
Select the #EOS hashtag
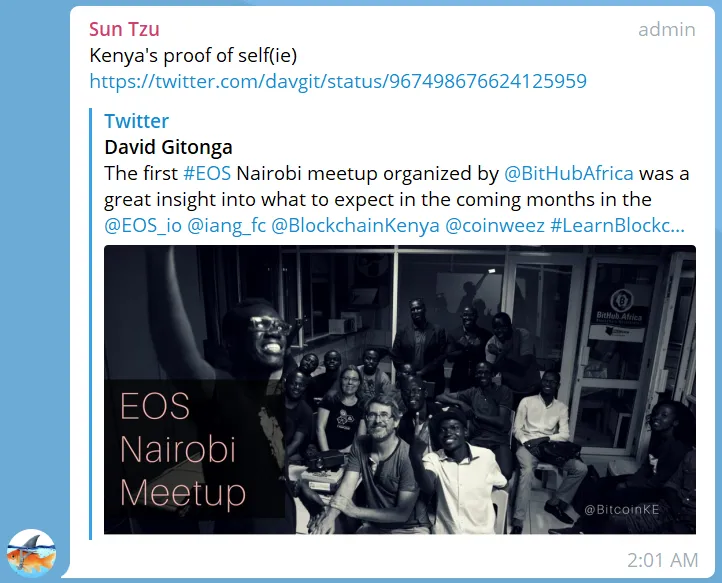(207, 174)
